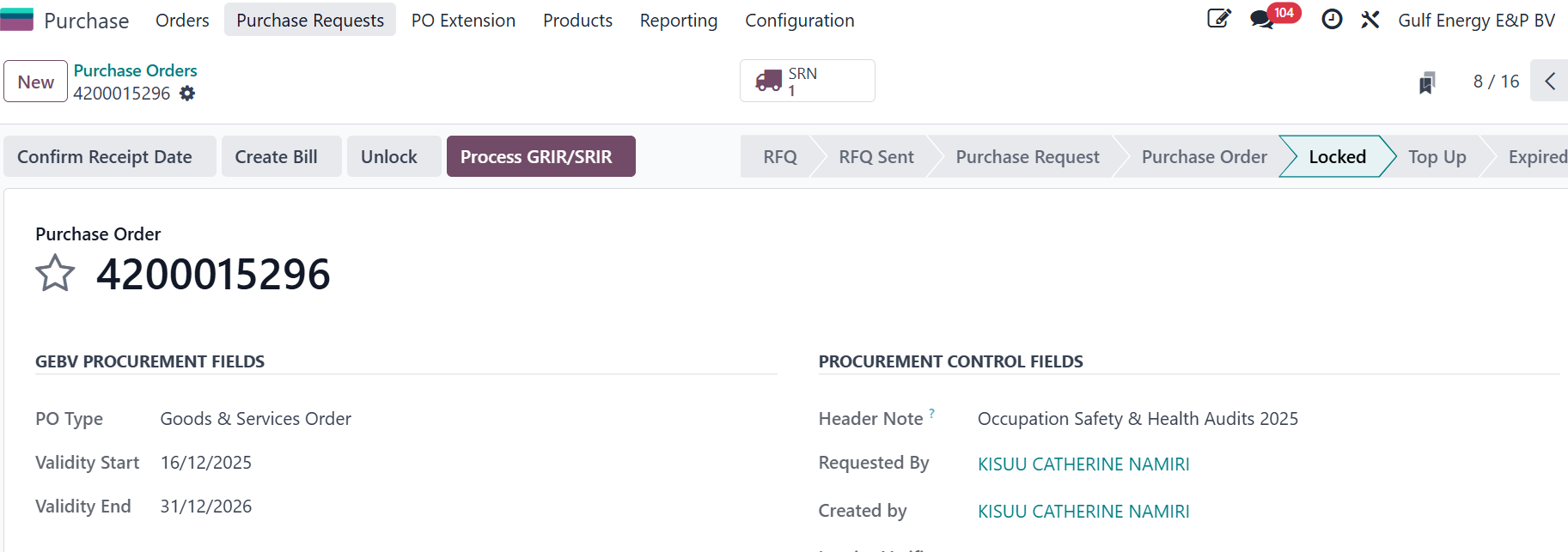The height and width of the screenshot is (552, 1568).
Task: Open Purchase Orders breadcrumb link
Action: click(x=135, y=70)
